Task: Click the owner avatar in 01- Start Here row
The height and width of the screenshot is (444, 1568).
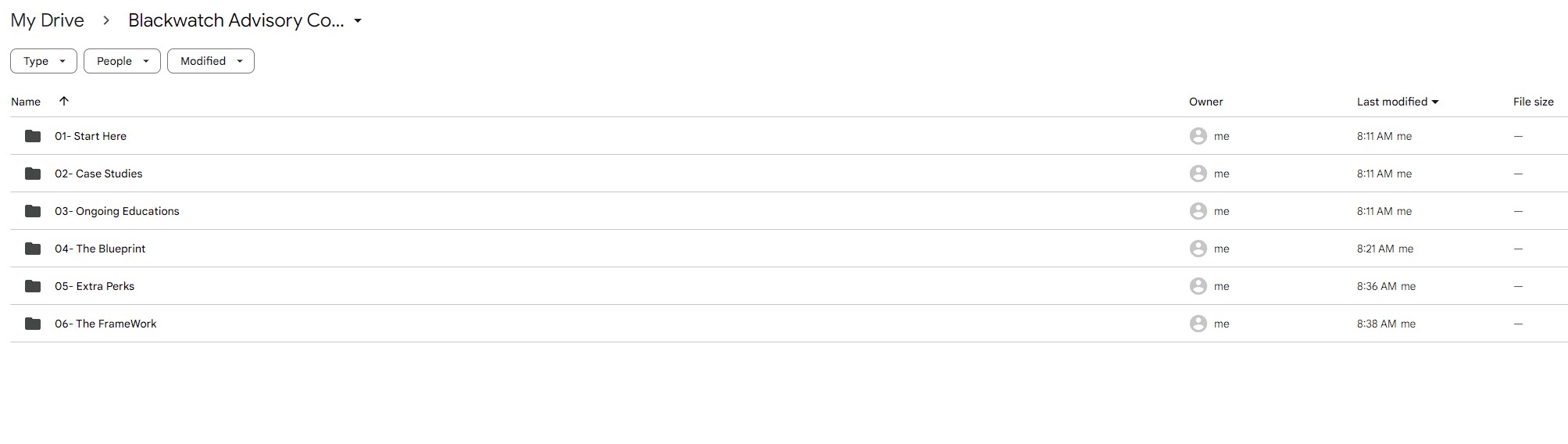Action: (1198, 136)
